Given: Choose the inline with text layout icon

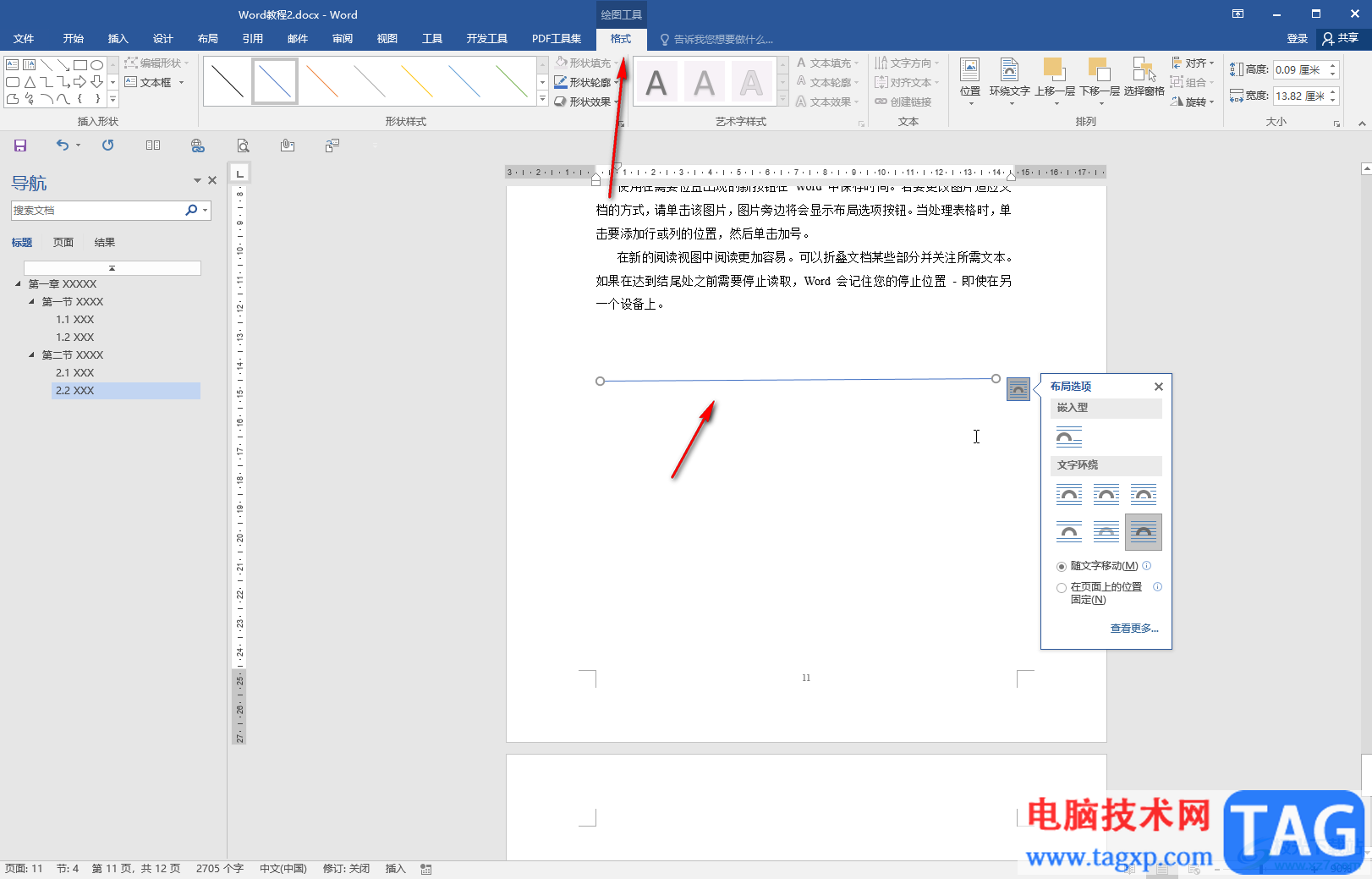Looking at the screenshot, I should [1069, 437].
